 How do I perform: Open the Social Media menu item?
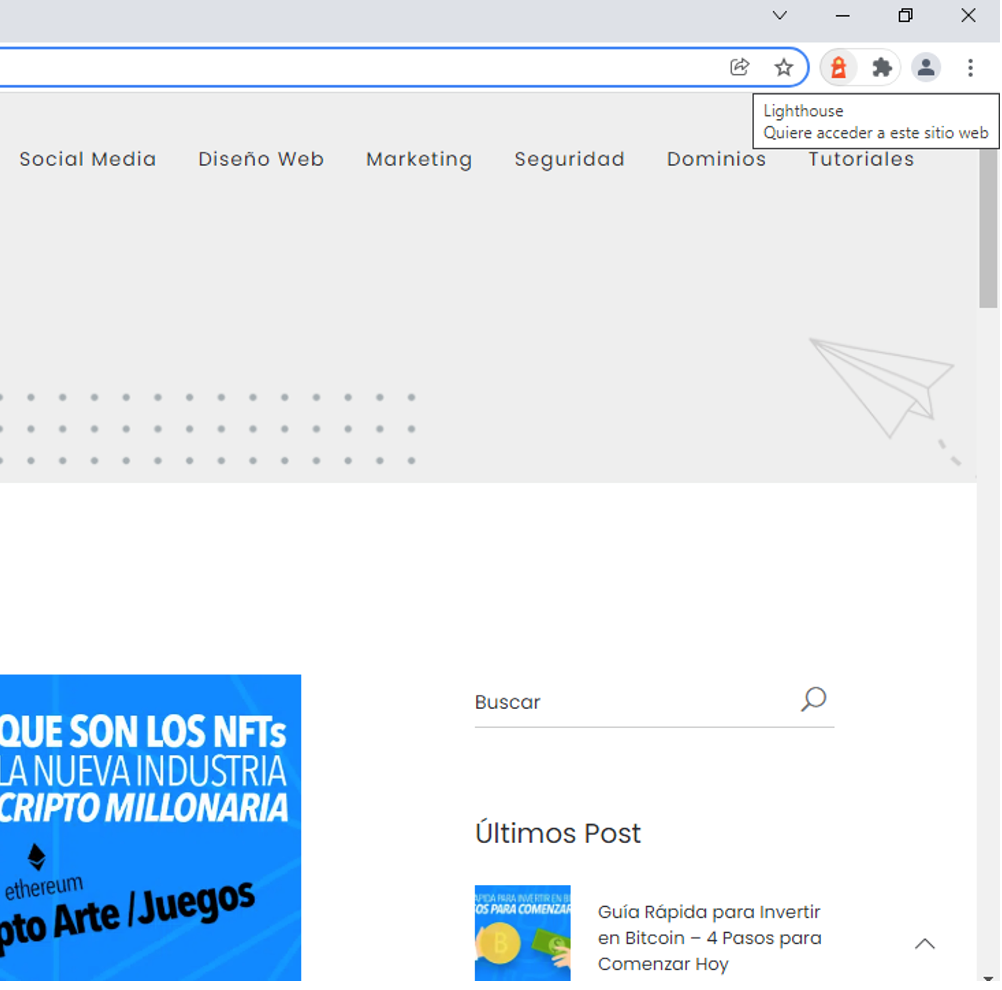[88, 159]
